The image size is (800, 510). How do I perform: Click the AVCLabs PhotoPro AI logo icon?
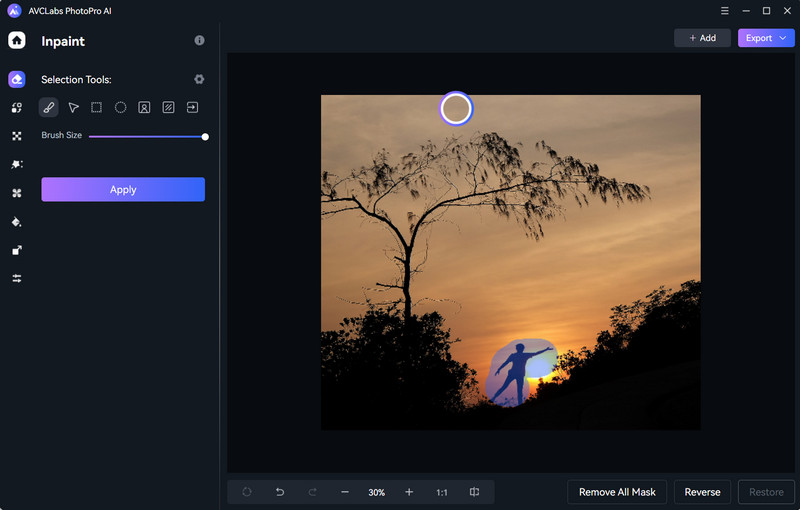click(x=14, y=11)
